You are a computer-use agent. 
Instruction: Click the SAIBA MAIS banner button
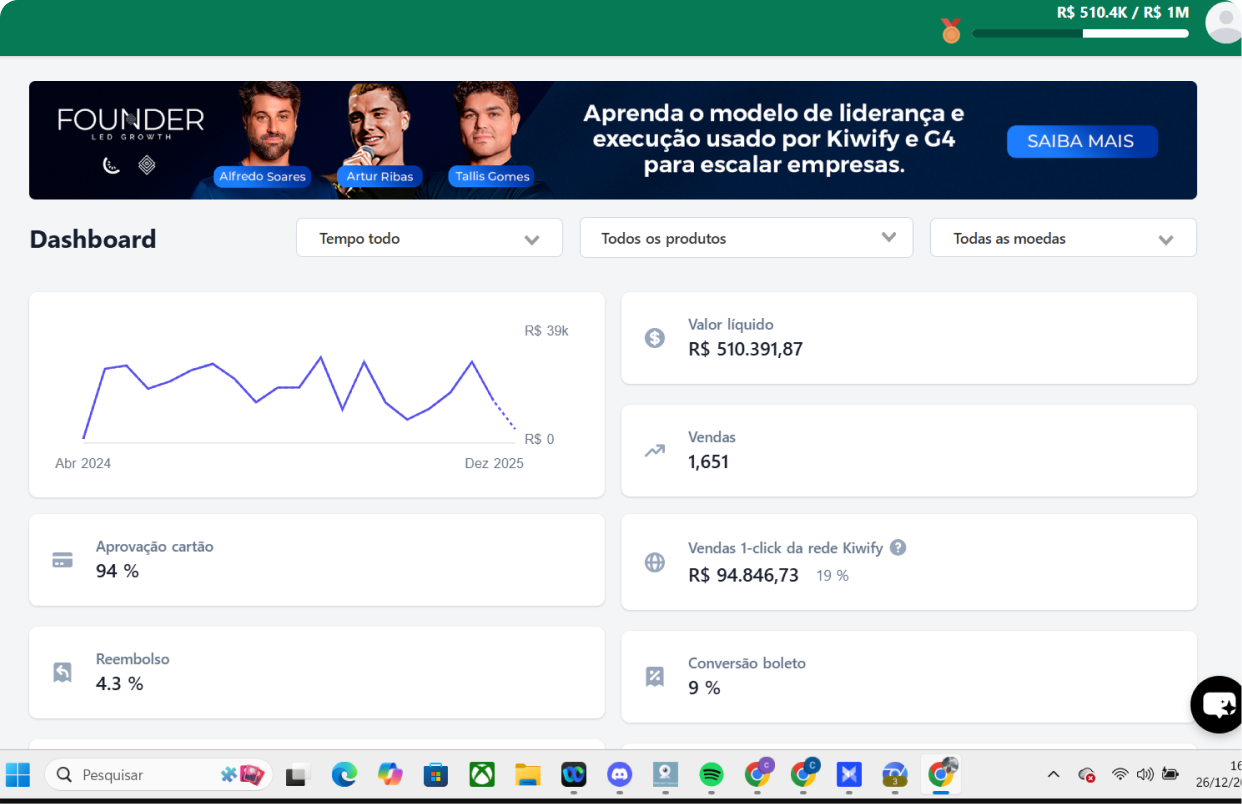[1081, 141]
